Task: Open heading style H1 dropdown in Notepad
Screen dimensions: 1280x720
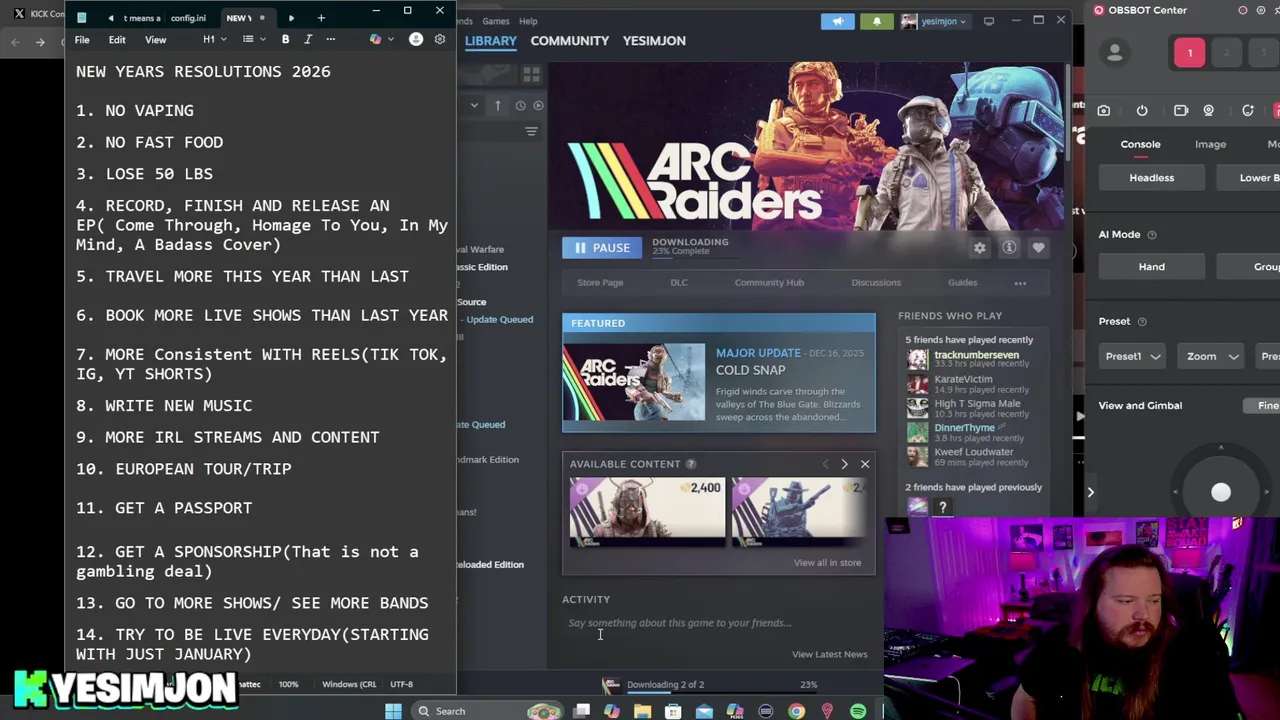Action: (x=214, y=39)
